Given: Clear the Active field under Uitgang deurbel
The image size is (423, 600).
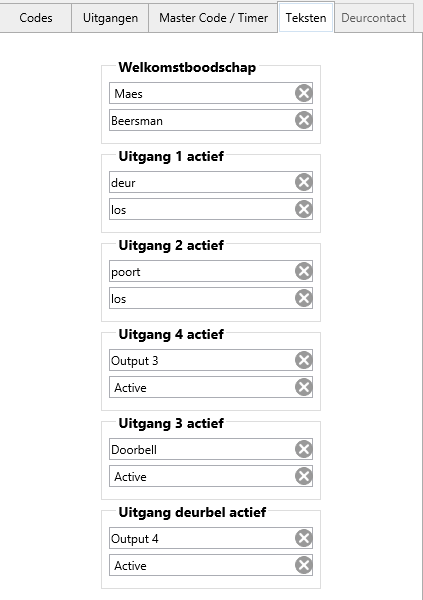Looking at the screenshot, I should (304, 565).
